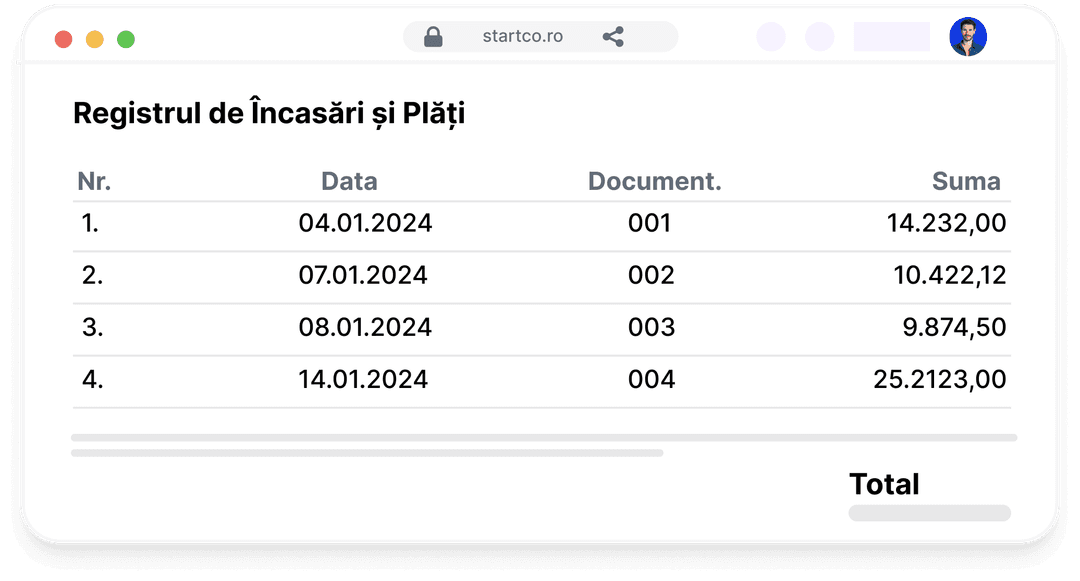Sort by the Data column header
This screenshot has height=581, width=1080.
pos(349,181)
